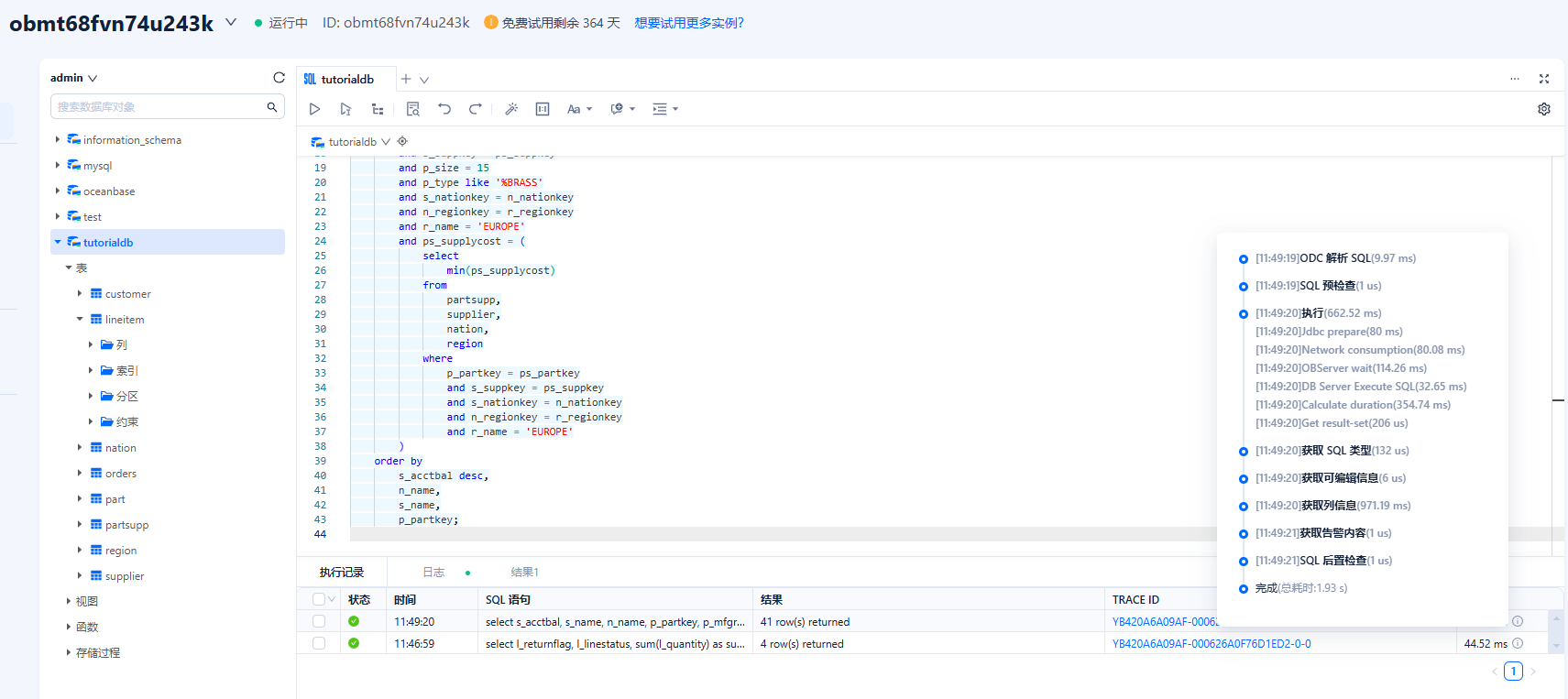
Task: Click the next page arrow in pagination
Action: tap(1533, 672)
